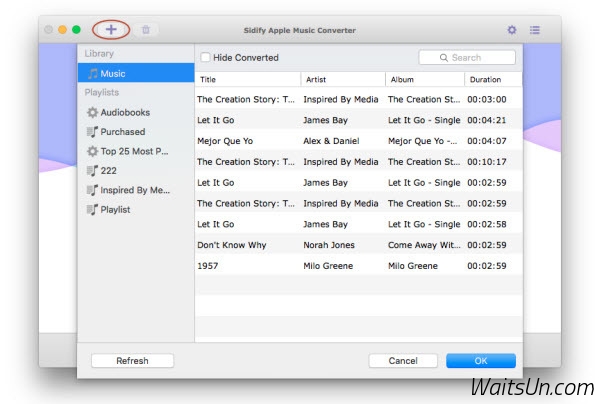
Task: Select the 1957 track title
Action: [207, 266]
